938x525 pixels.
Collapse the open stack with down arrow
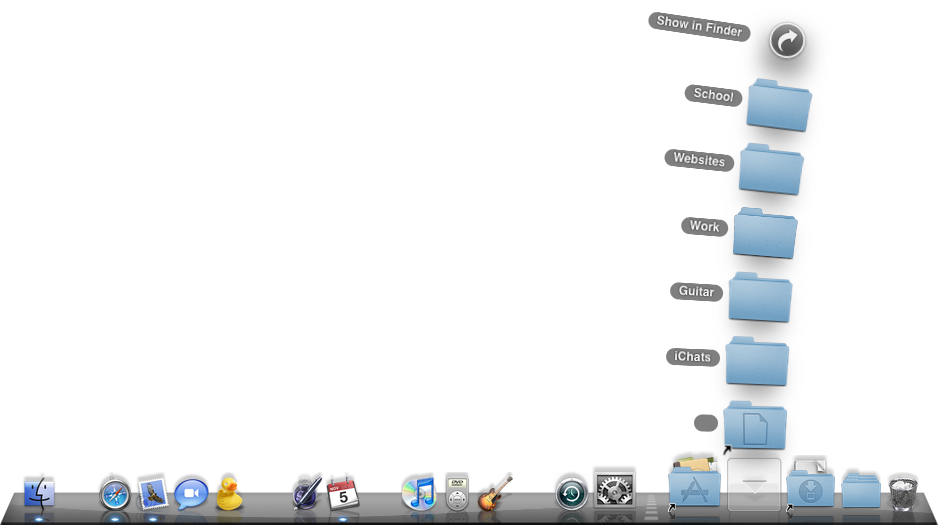754,485
